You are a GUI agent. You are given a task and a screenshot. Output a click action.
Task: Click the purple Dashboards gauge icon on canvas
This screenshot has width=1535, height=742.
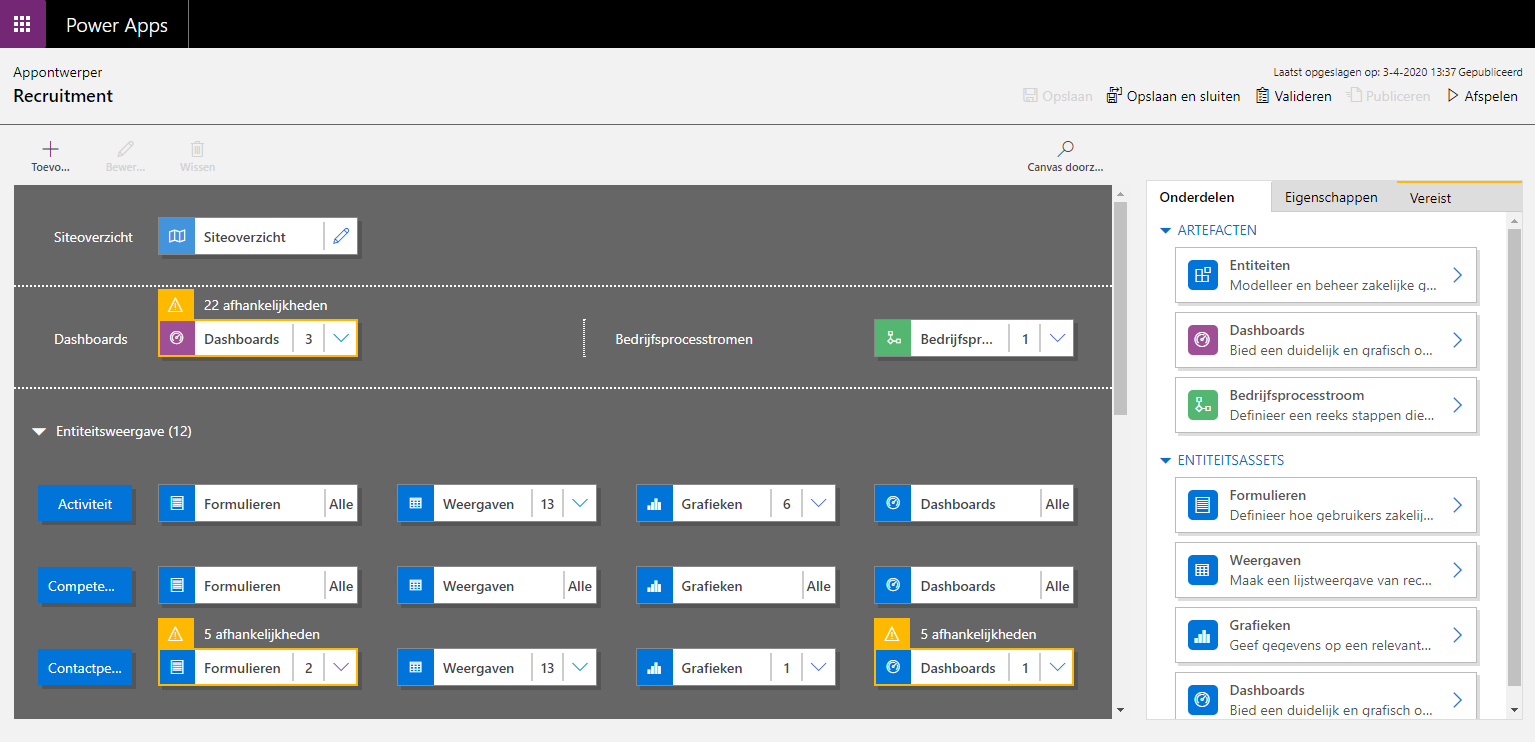[x=177, y=339]
